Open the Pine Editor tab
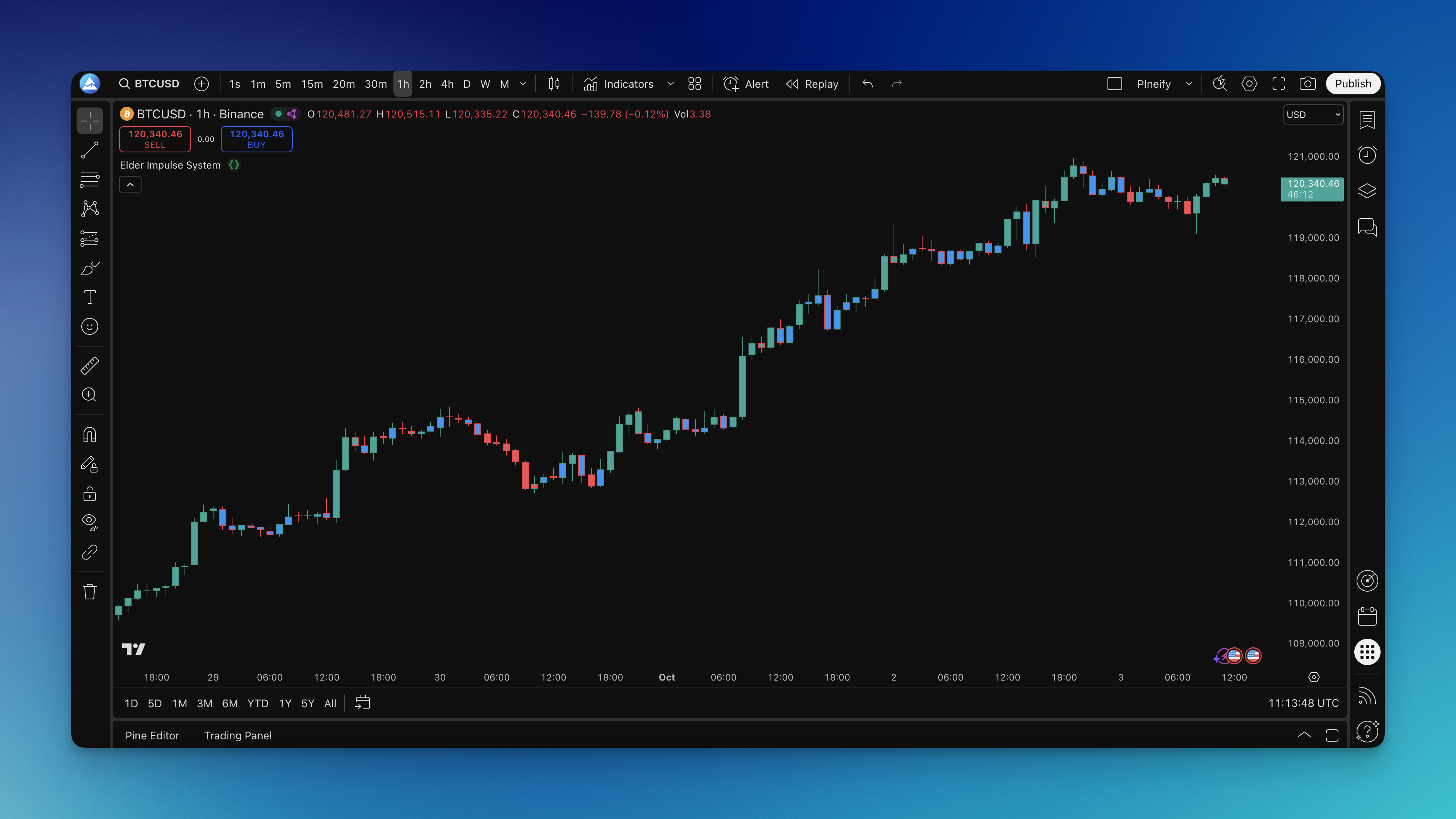 click(152, 735)
